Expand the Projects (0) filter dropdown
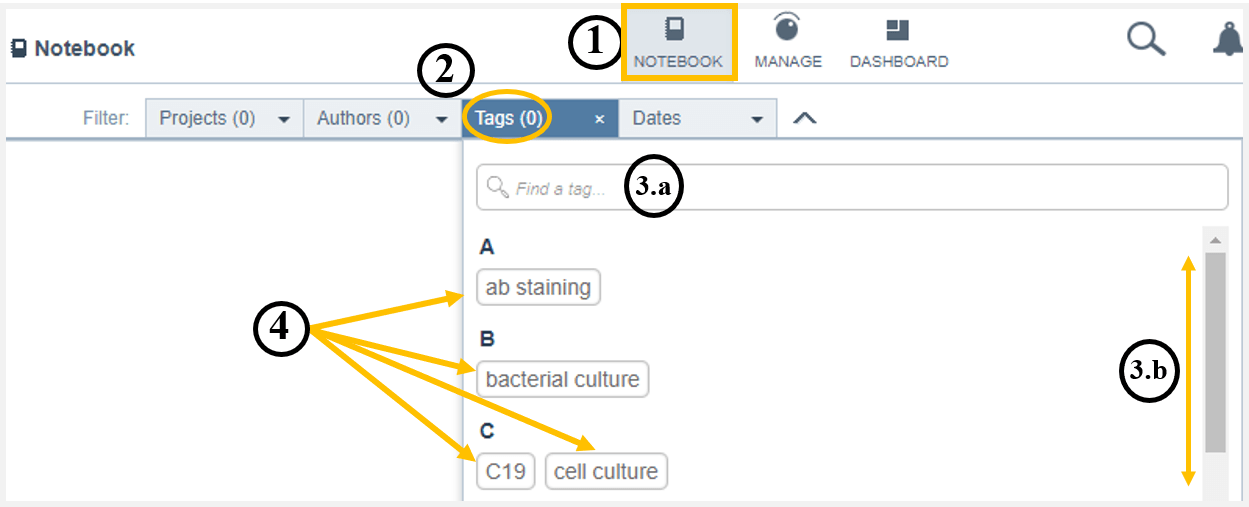 225,118
